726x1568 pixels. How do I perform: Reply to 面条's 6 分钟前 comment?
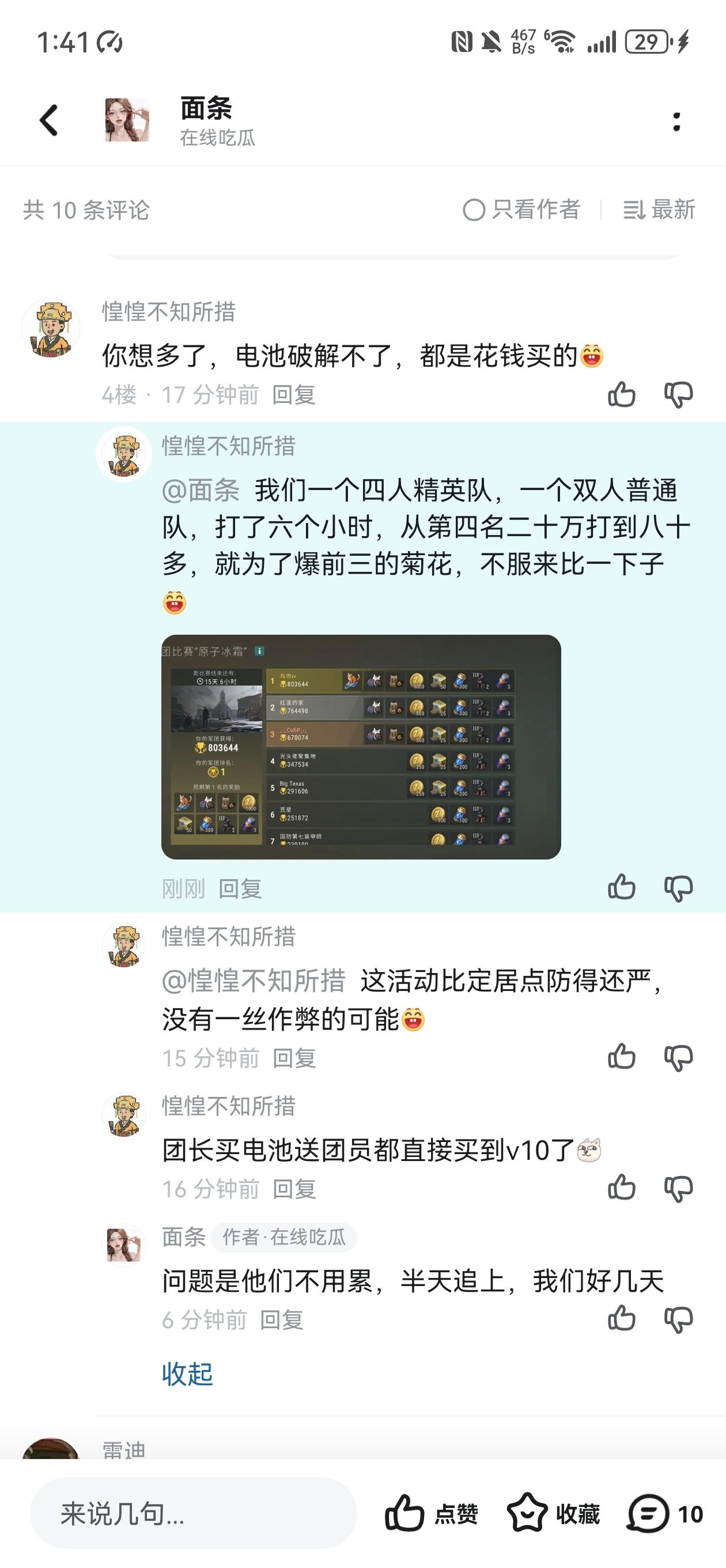coord(281,1320)
